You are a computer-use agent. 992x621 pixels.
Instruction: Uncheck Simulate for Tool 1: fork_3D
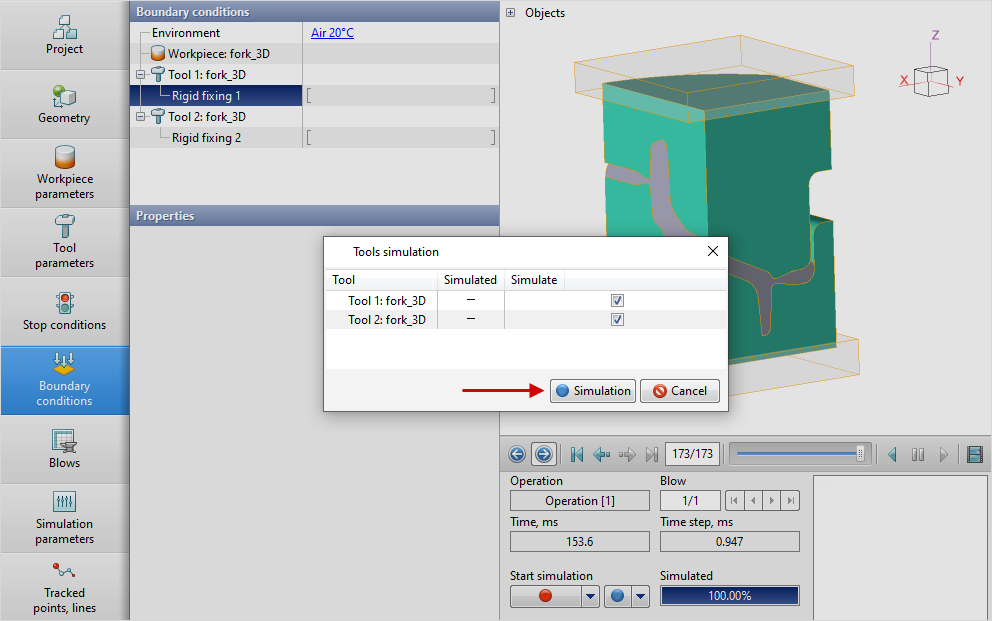617,300
